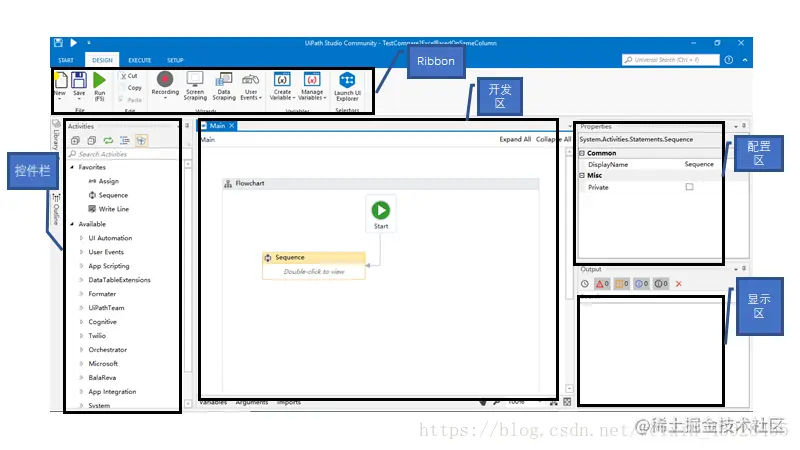Click the timestamps clock icon in Output panel
The width and height of the screenshot is (800, 450).
pos(585,284)
